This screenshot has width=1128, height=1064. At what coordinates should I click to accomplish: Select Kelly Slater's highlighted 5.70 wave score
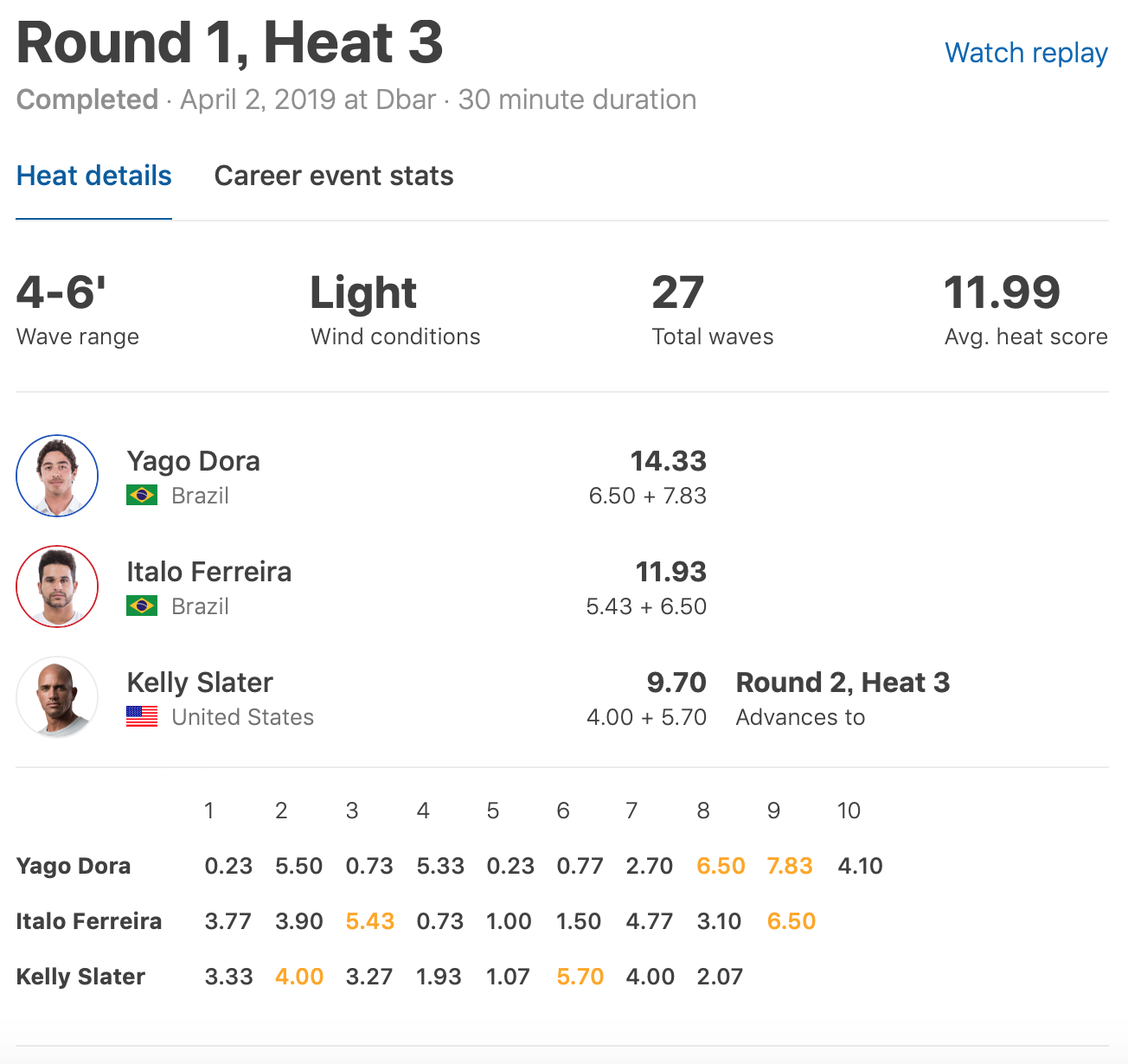[580, 977]
